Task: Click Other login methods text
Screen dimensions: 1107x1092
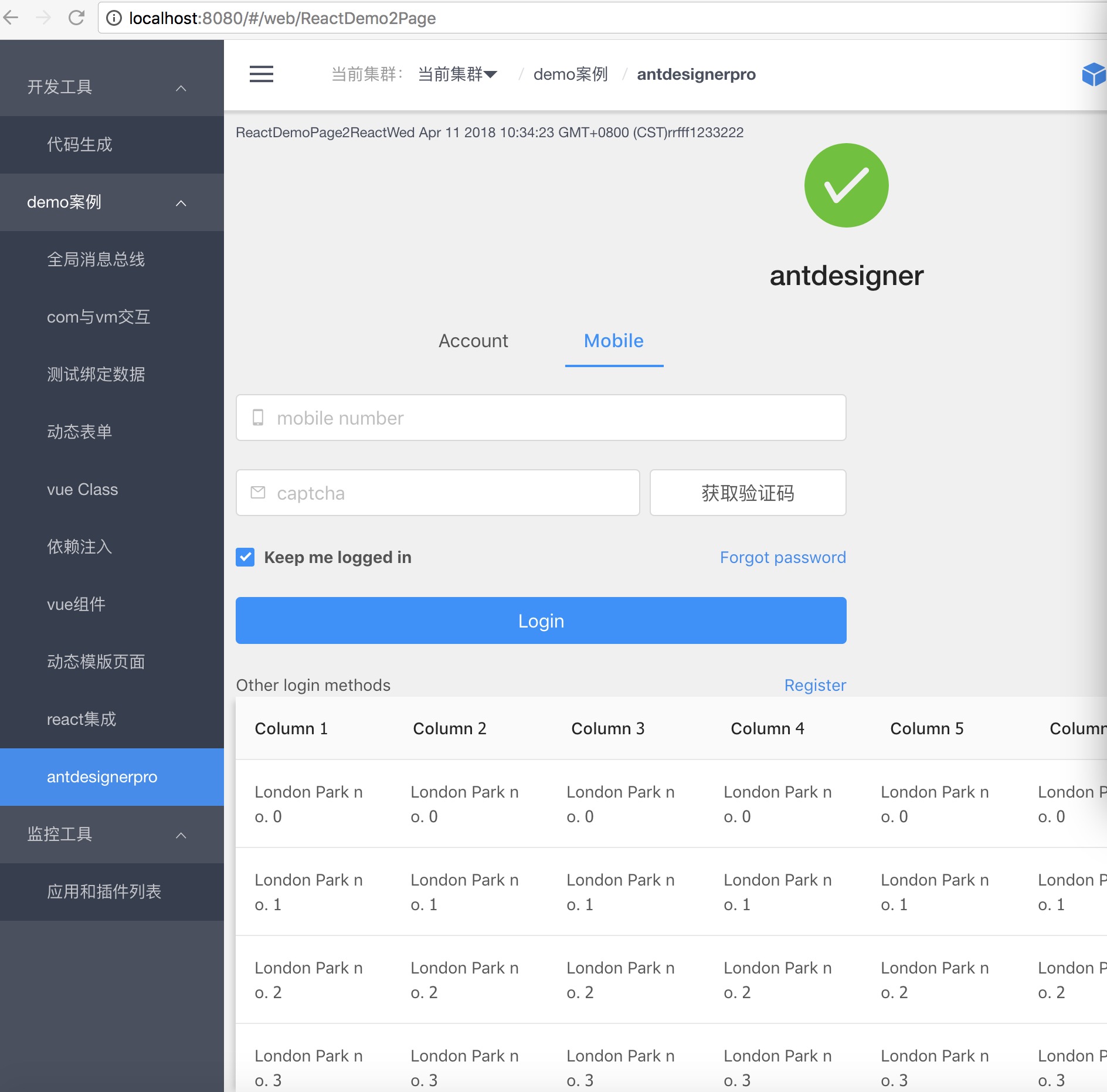Action: pos(313,685)
